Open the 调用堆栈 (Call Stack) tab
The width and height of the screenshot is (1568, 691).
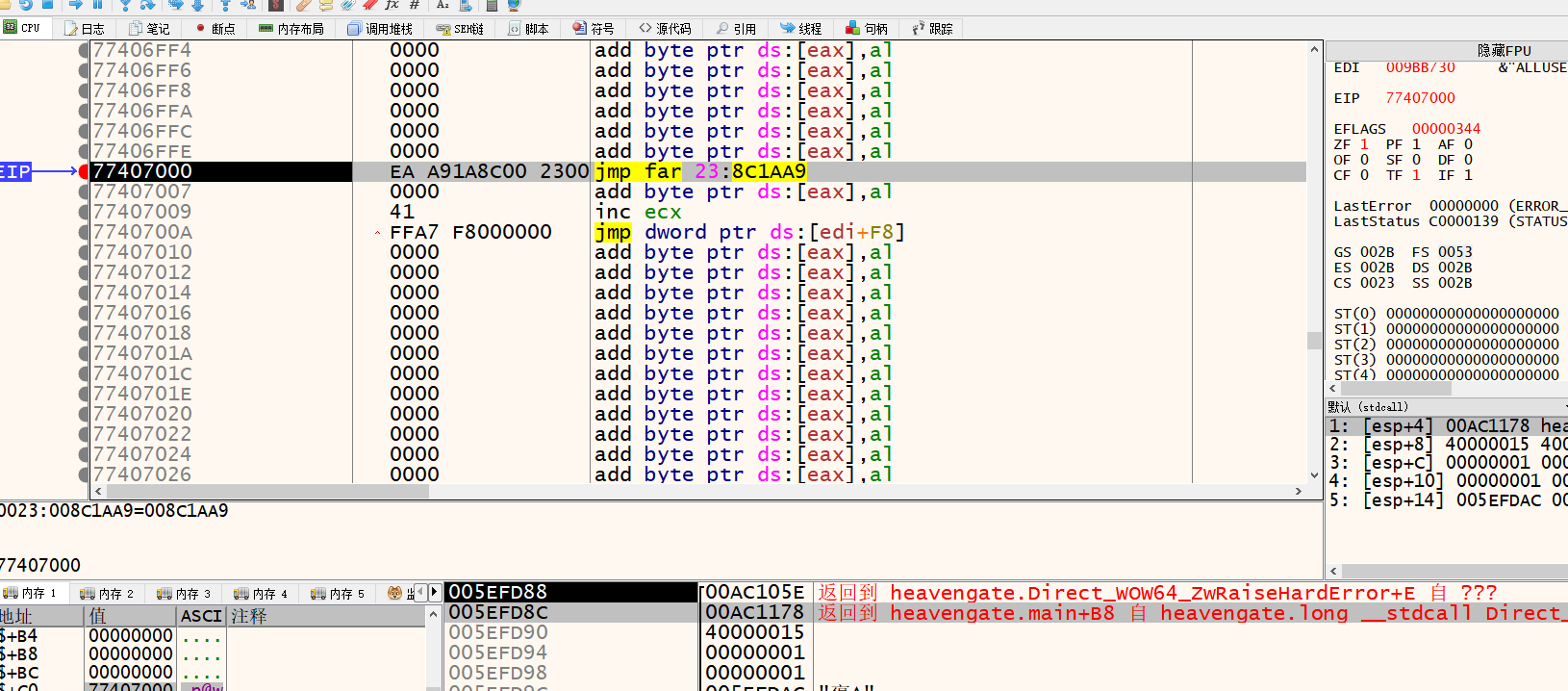(x=380, y=29)
